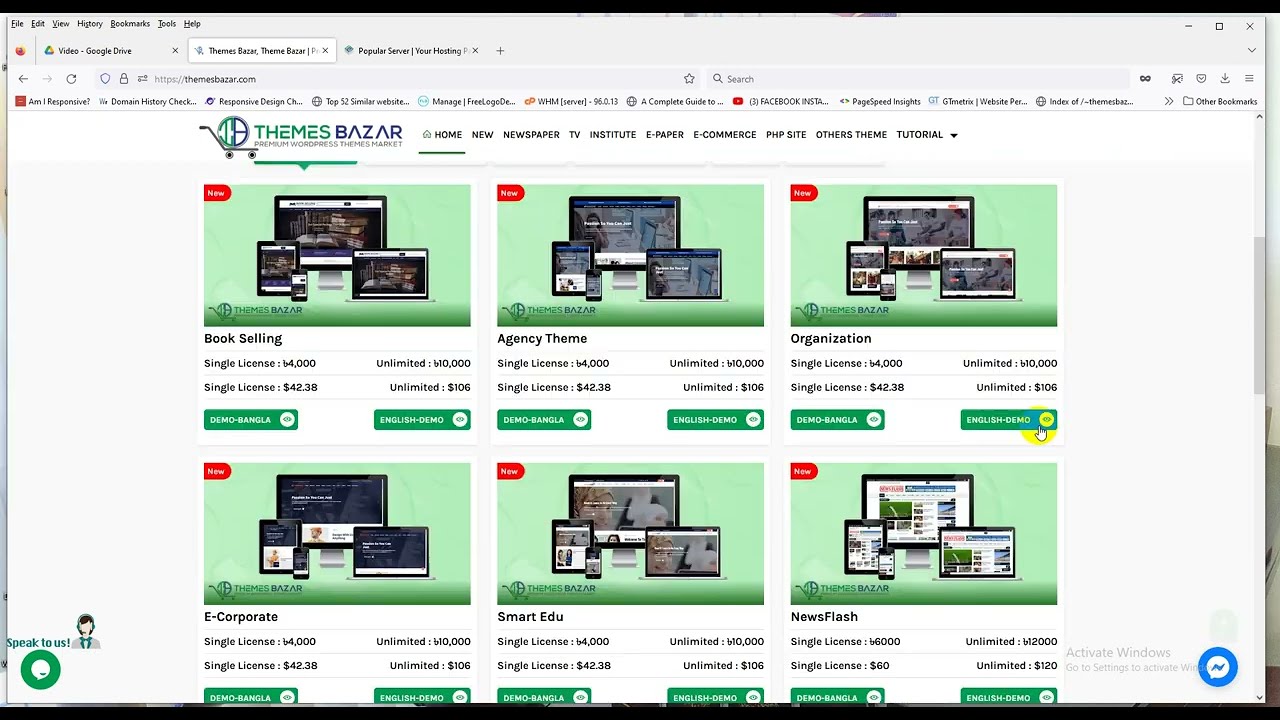This screenshot has width=1280, height=720.
Task: Open the Responsive Design Checker bookmark
Action: 254,101
